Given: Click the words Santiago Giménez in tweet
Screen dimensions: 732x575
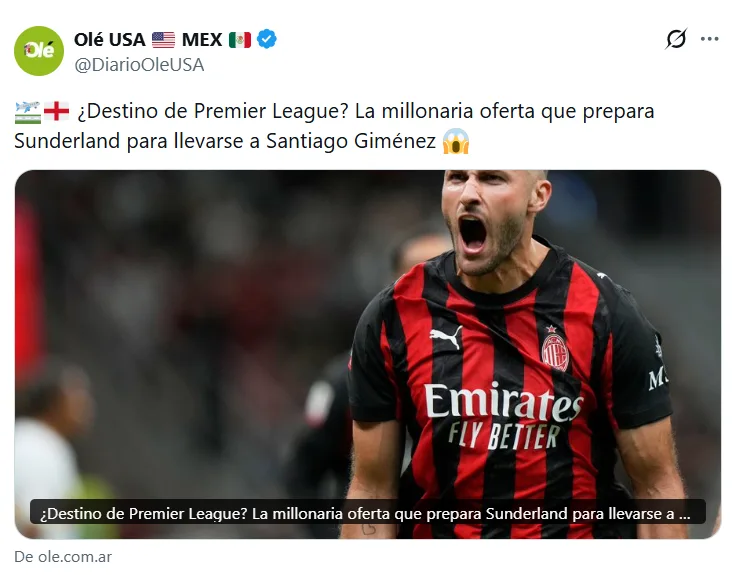Looking at the screenshot, I should tap(351, 141).
